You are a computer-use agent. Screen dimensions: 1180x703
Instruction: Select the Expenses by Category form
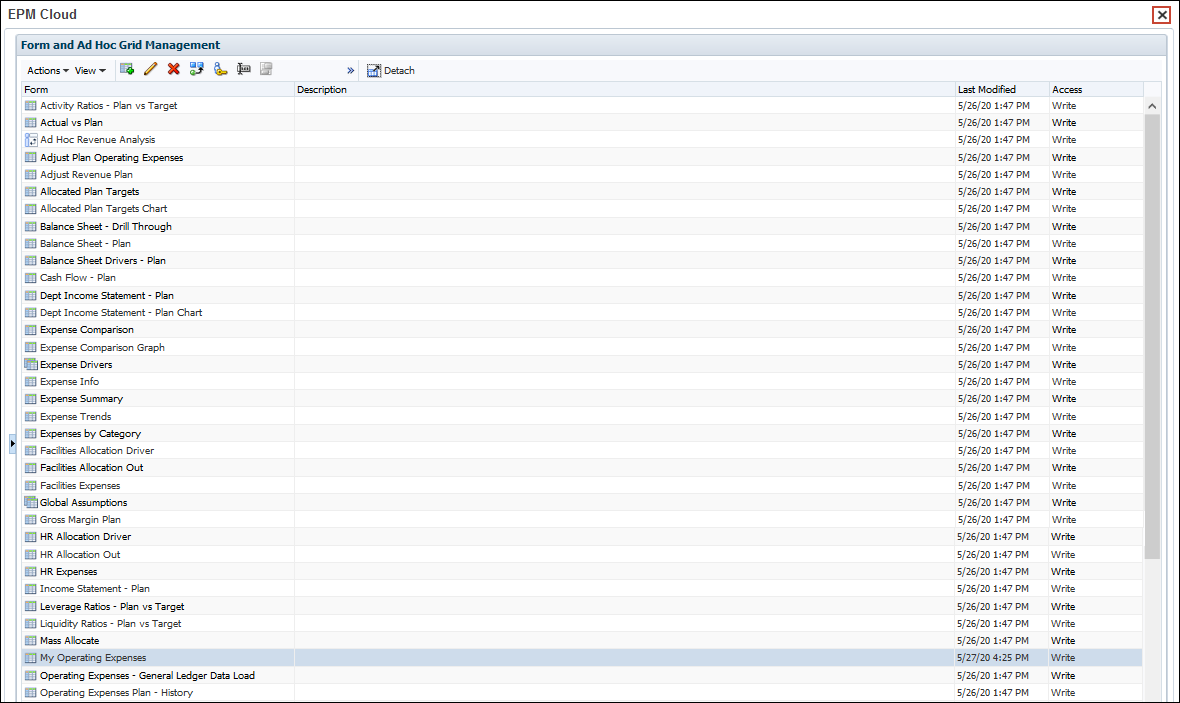coord(90,434)
